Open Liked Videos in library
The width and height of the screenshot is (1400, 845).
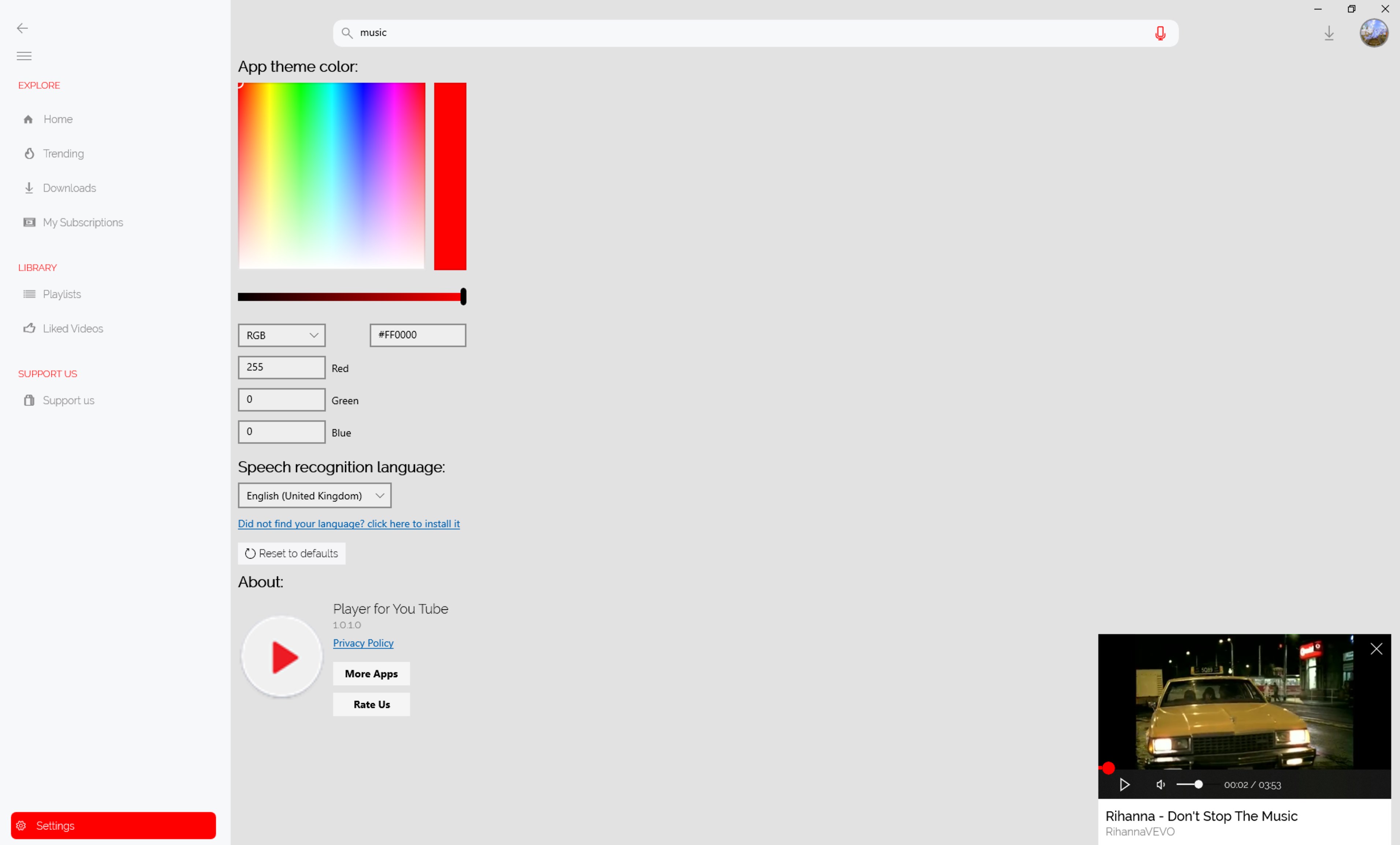73,328
